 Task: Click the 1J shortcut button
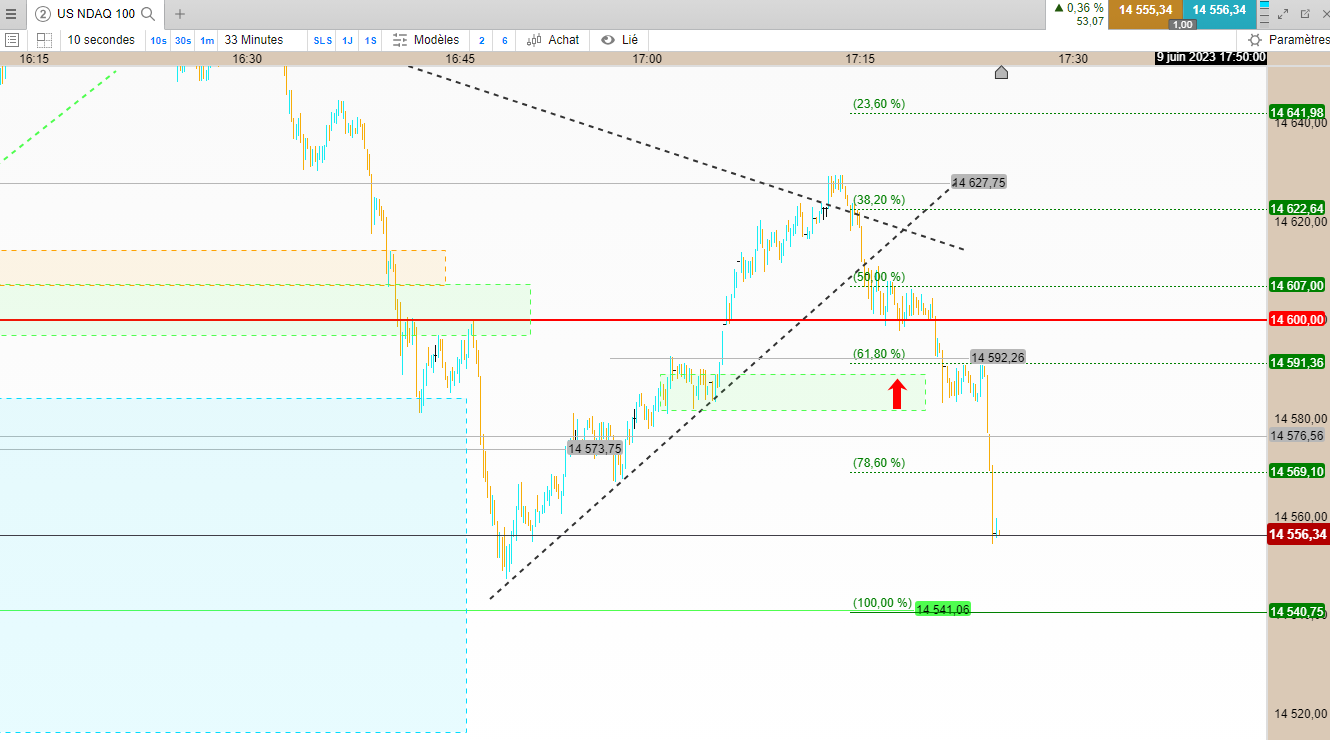[x=347, y=40]
